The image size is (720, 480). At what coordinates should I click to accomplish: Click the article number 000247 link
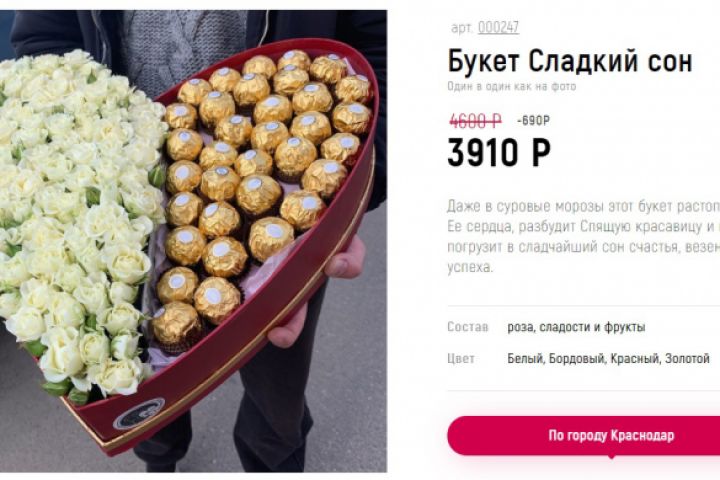click(498, 28)
